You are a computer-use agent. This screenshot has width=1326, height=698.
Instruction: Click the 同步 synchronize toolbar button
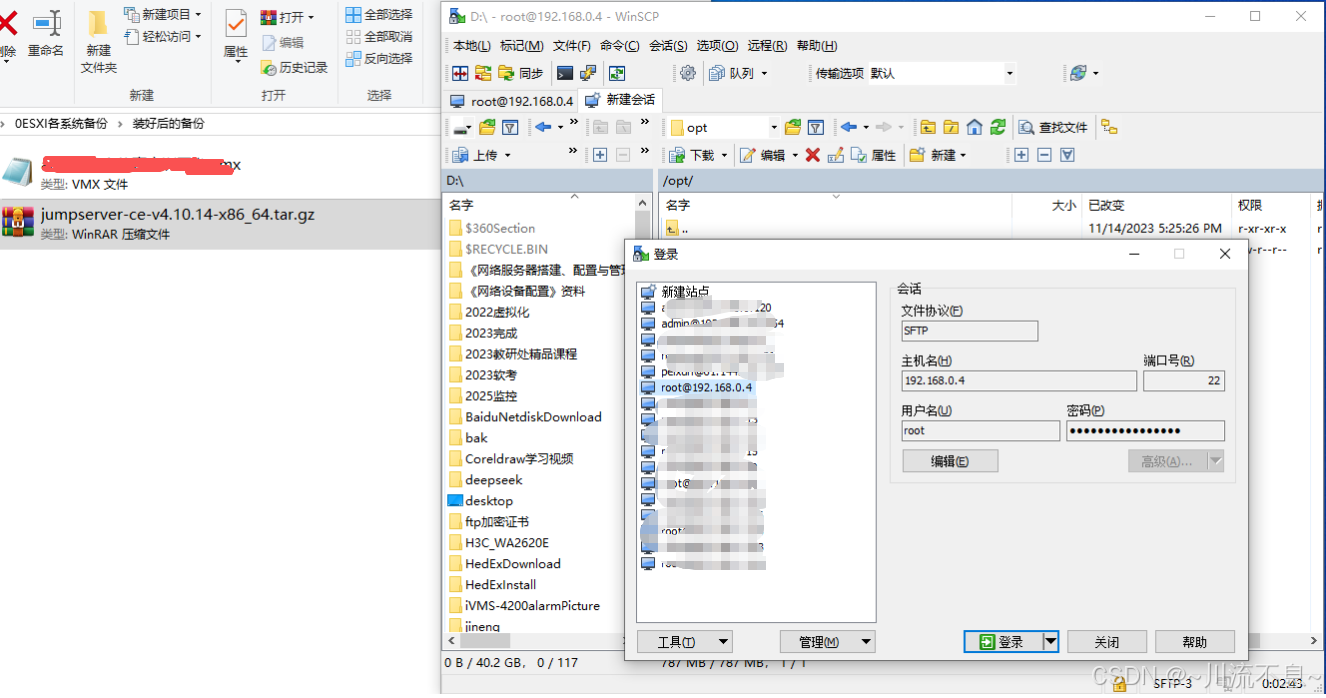(x=521, y=73)
